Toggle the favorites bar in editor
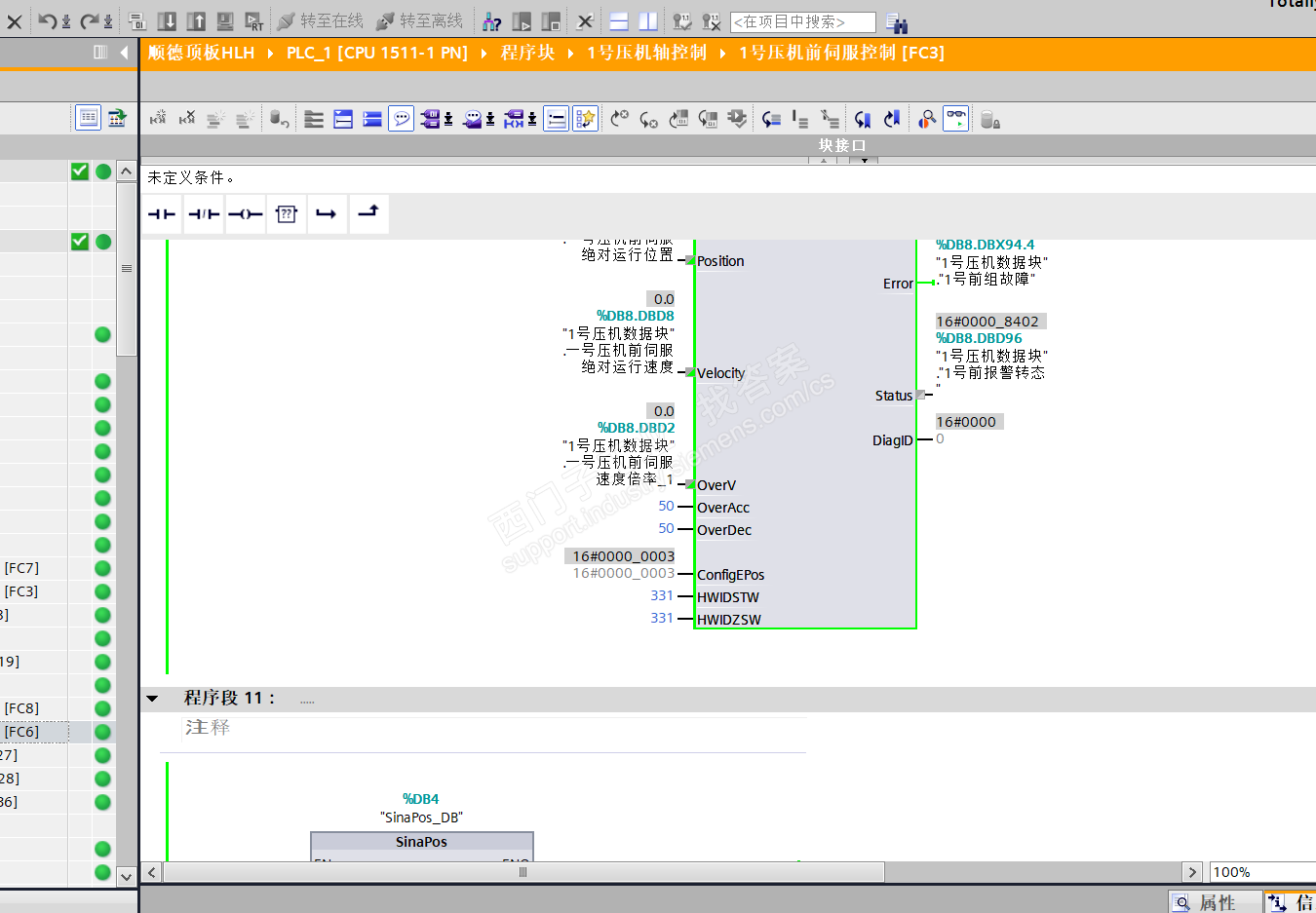1316x913 pixels. coord(585,119)
